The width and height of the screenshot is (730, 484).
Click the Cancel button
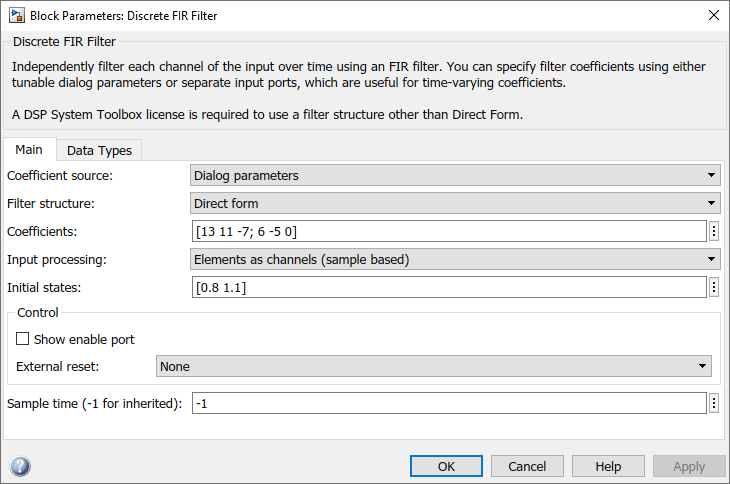point(527,466)
